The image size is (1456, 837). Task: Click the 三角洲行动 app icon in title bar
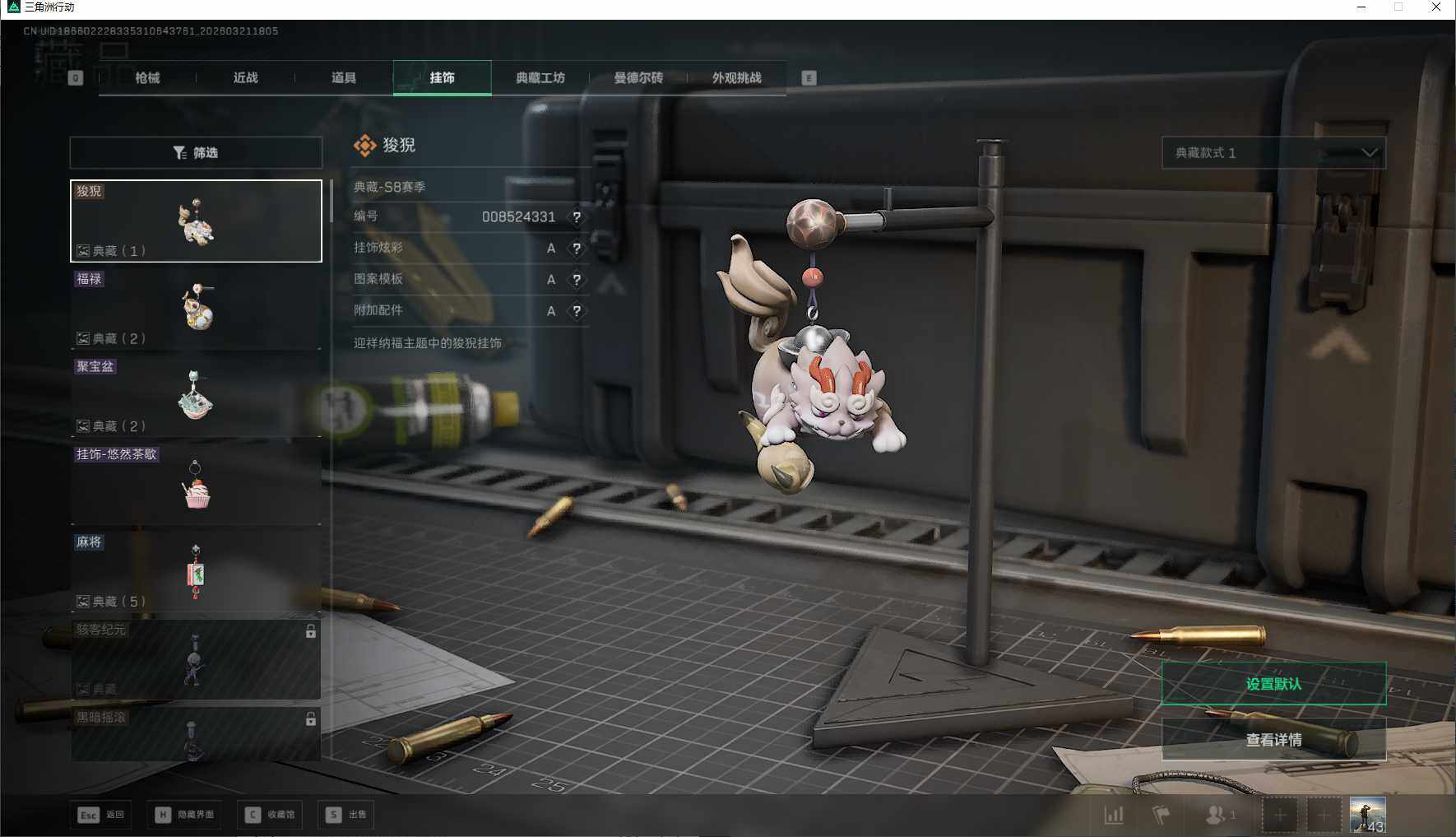coord(13,7)
